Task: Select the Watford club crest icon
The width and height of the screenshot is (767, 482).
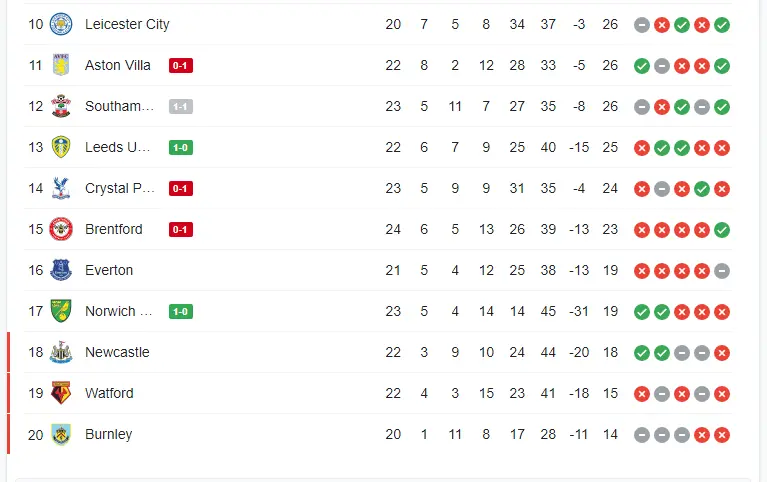Action: pos(61,393)
